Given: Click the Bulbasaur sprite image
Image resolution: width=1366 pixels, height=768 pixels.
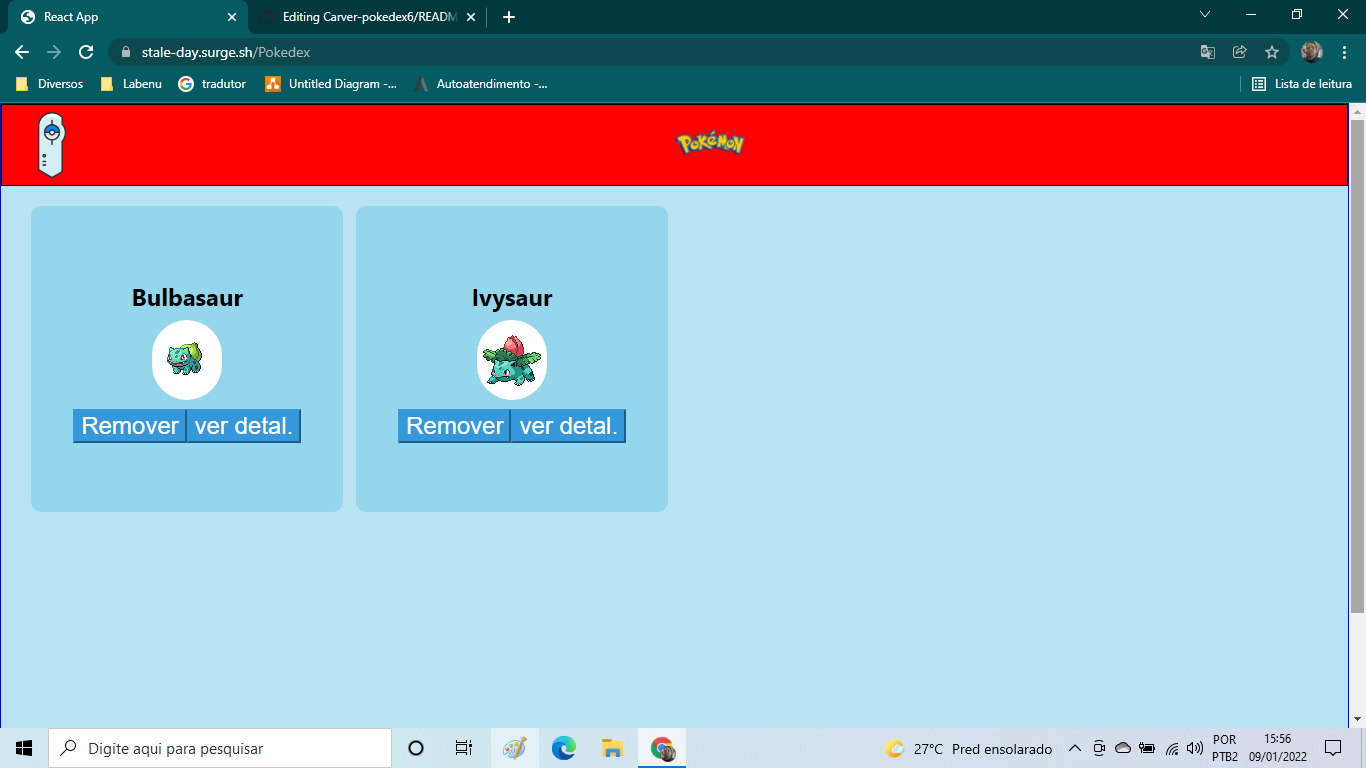Looking at the screenshot, I should [x=186, y=360].
